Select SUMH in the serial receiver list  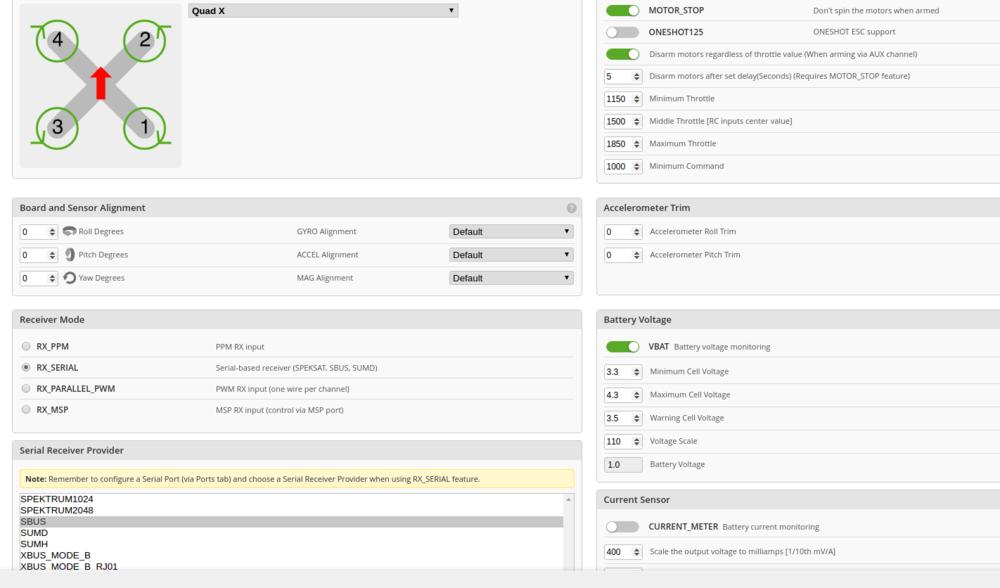(x=291, y=544)
